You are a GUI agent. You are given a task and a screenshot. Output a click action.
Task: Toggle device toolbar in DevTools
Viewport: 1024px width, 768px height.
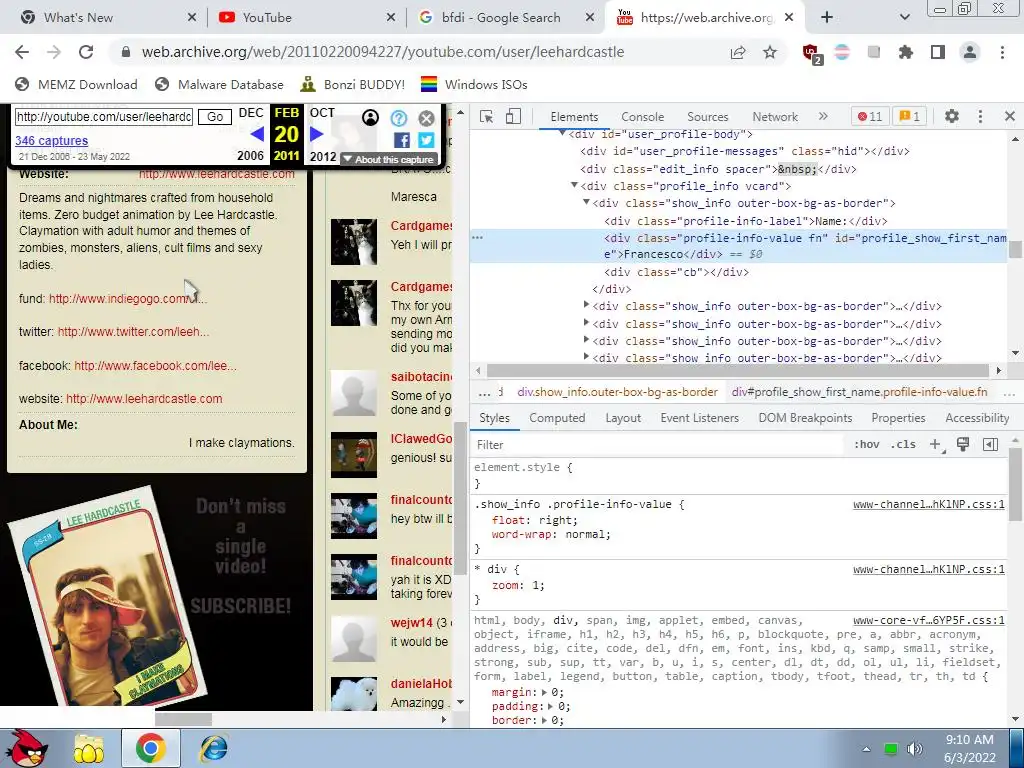point(513,116)
